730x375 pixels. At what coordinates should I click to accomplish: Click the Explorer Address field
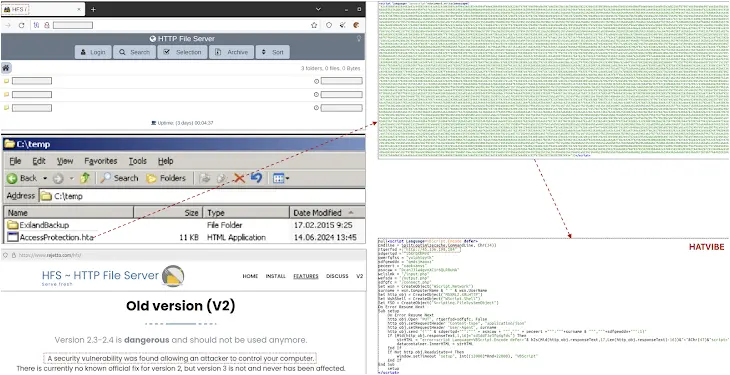point(202,196)
